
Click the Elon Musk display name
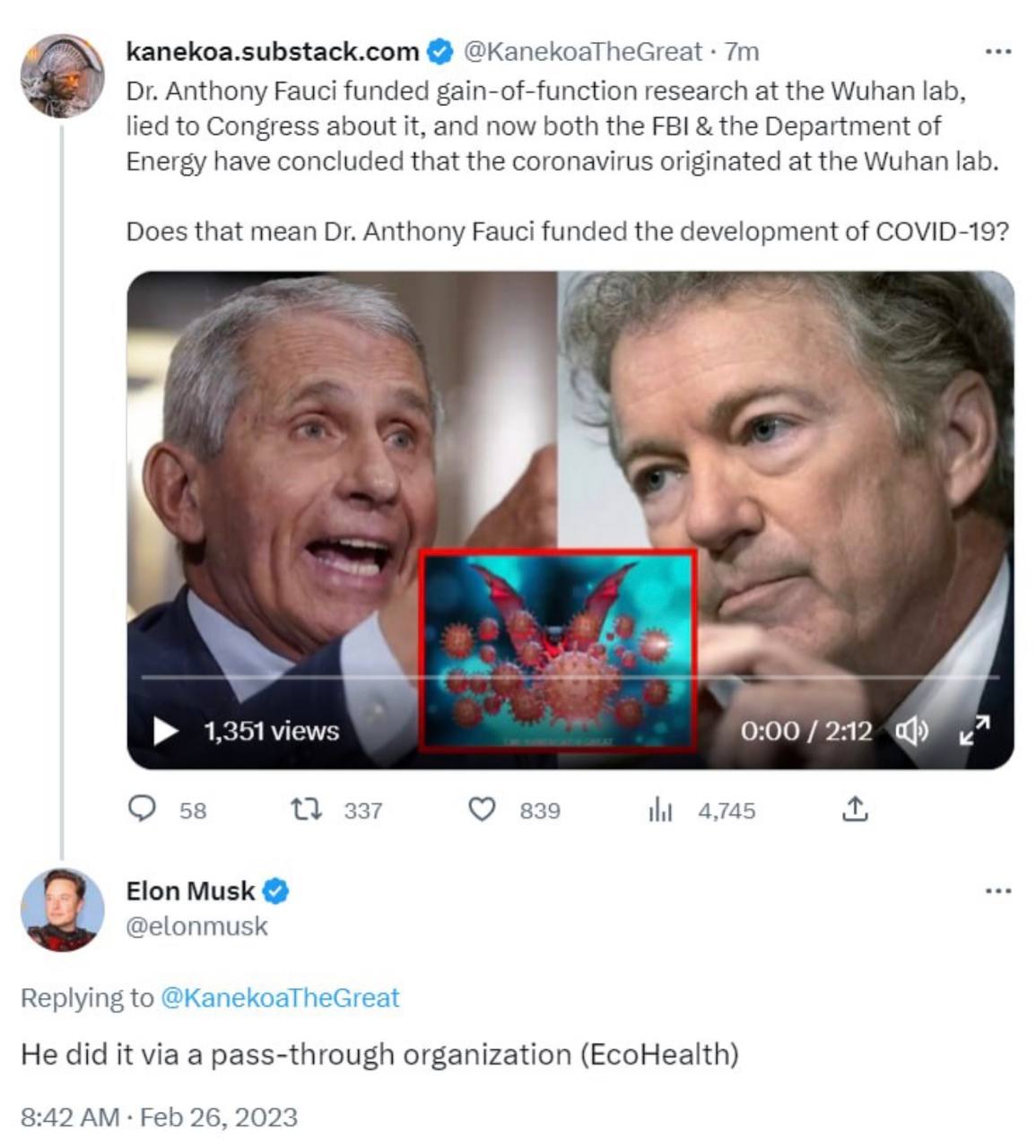pyautogui.click(x=190, y=891)
